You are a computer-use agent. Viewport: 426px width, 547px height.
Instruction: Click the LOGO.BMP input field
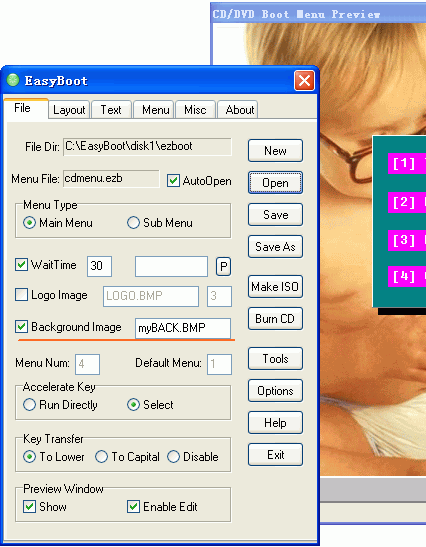[x=151, y=297]
